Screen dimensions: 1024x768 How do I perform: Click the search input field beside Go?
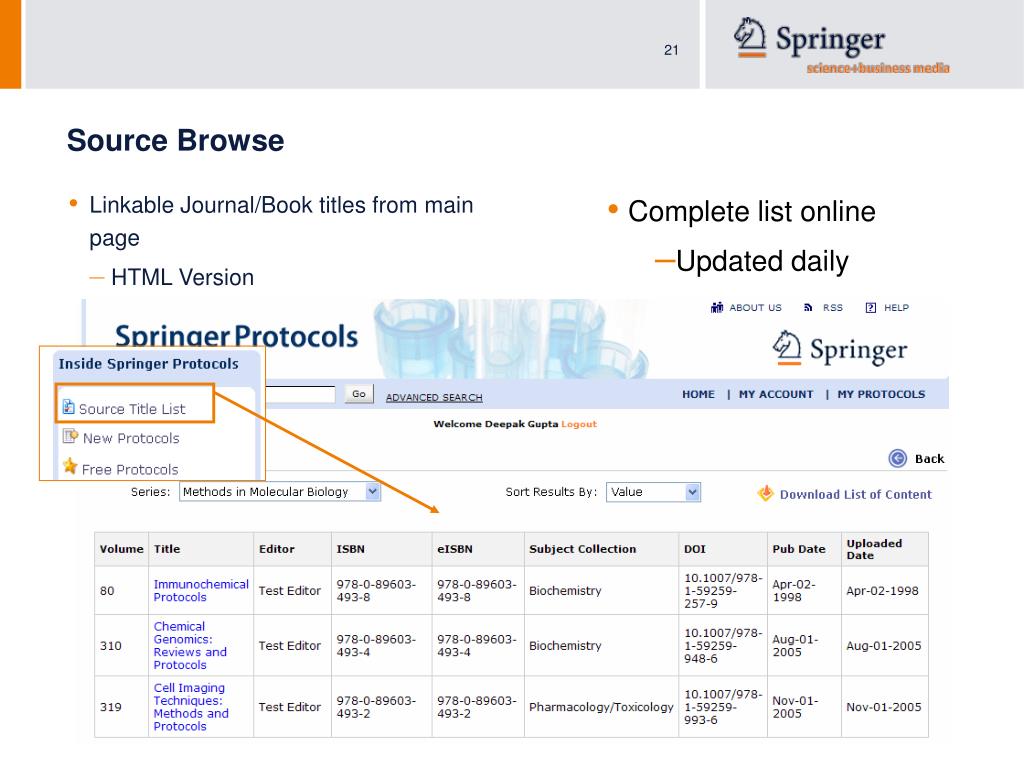[300, 394]
